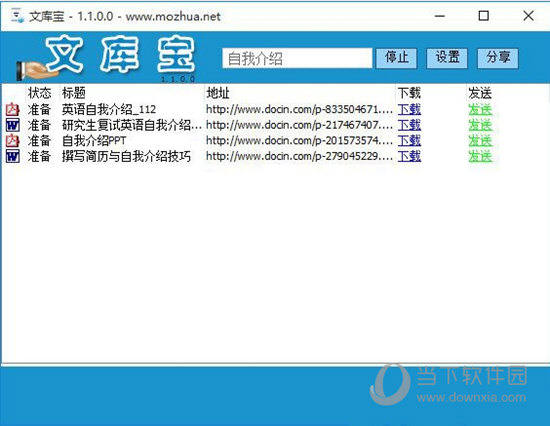Minimize the 文库宝 window
Screen dimensions: 550x426
pos(440,16)
